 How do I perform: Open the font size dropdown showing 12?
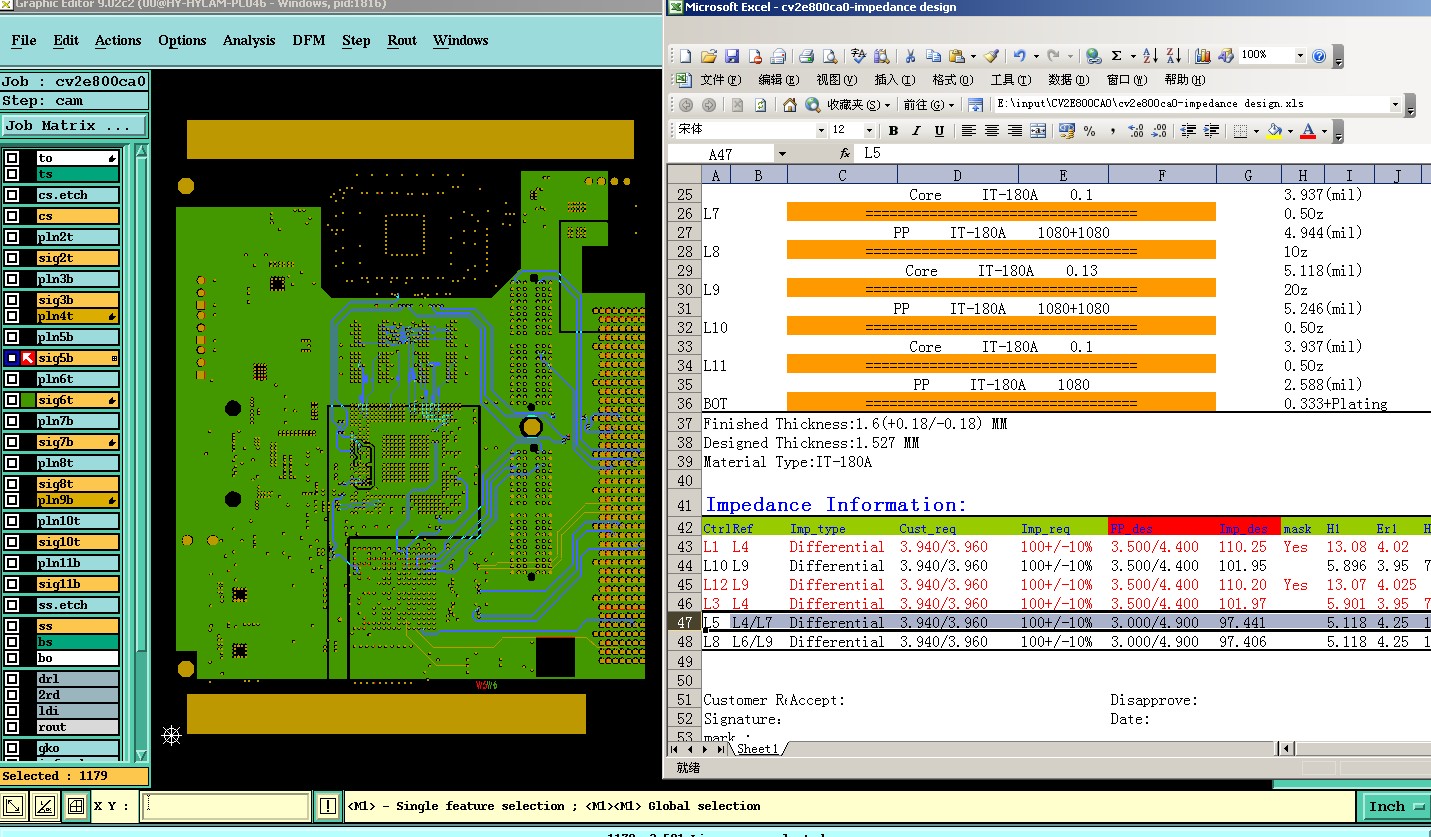(x=868, y=131)
